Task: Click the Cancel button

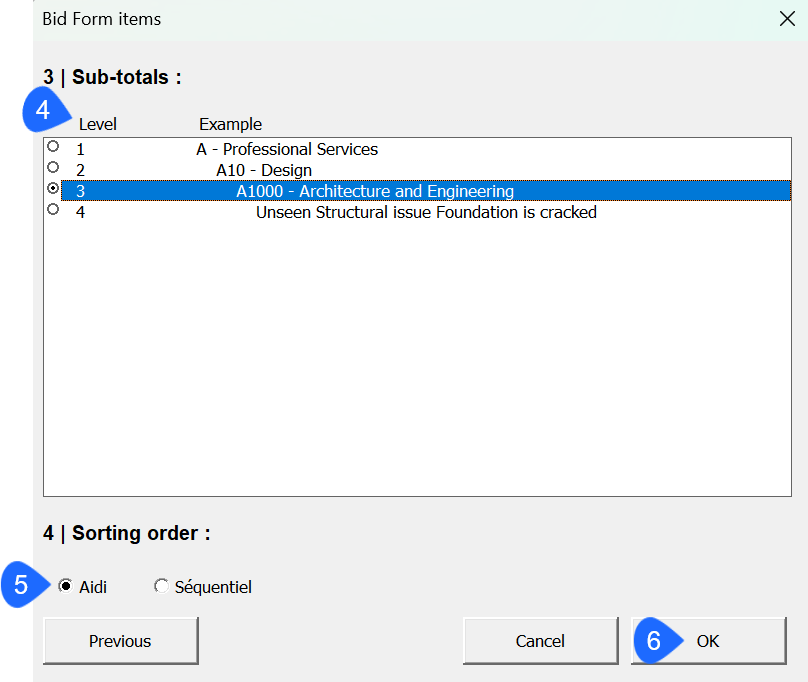Action: tap(541, 641)
